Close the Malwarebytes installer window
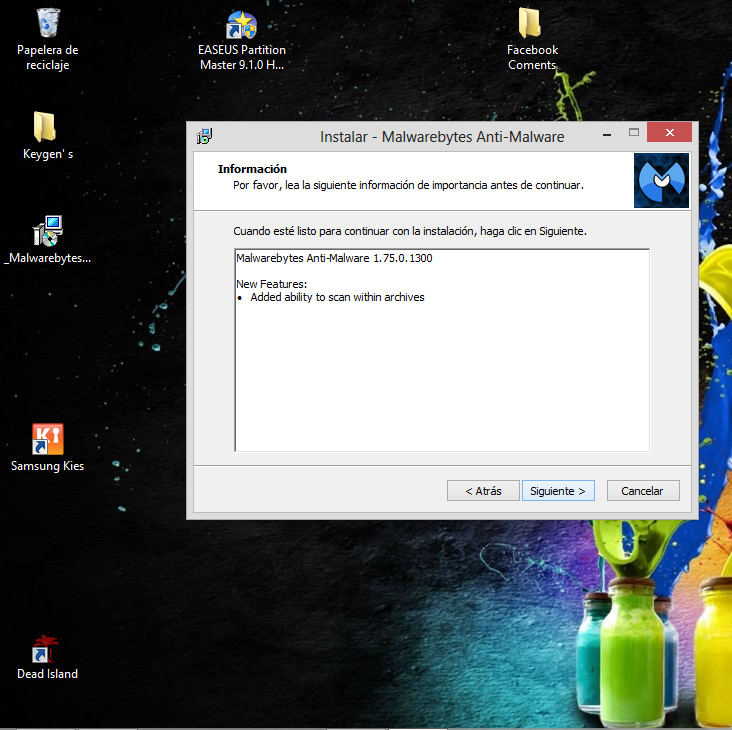The height and width of the screenshot is (730, 732). (669, 132)
